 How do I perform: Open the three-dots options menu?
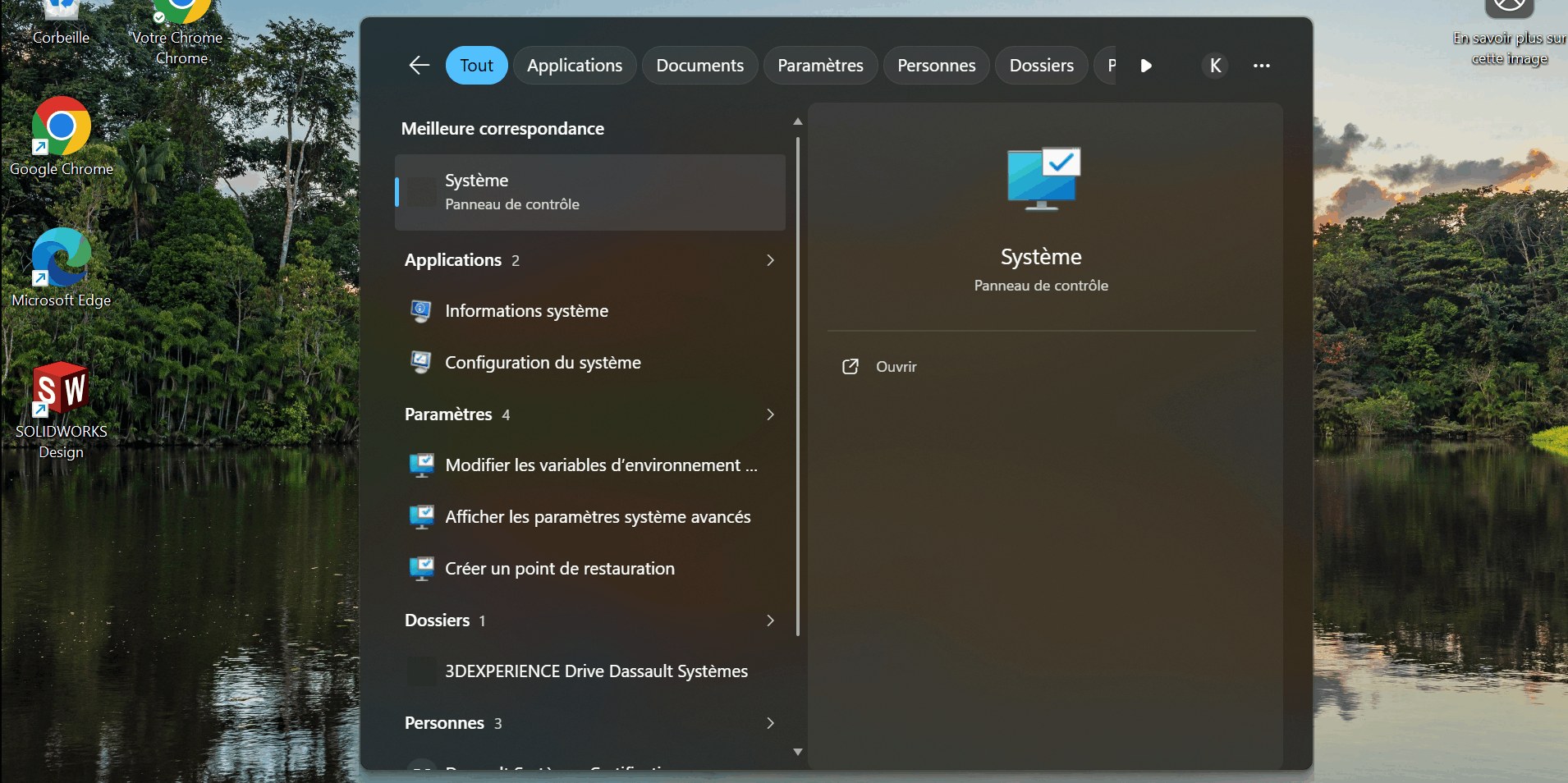pyautogui.click(x=1262, y=66)
